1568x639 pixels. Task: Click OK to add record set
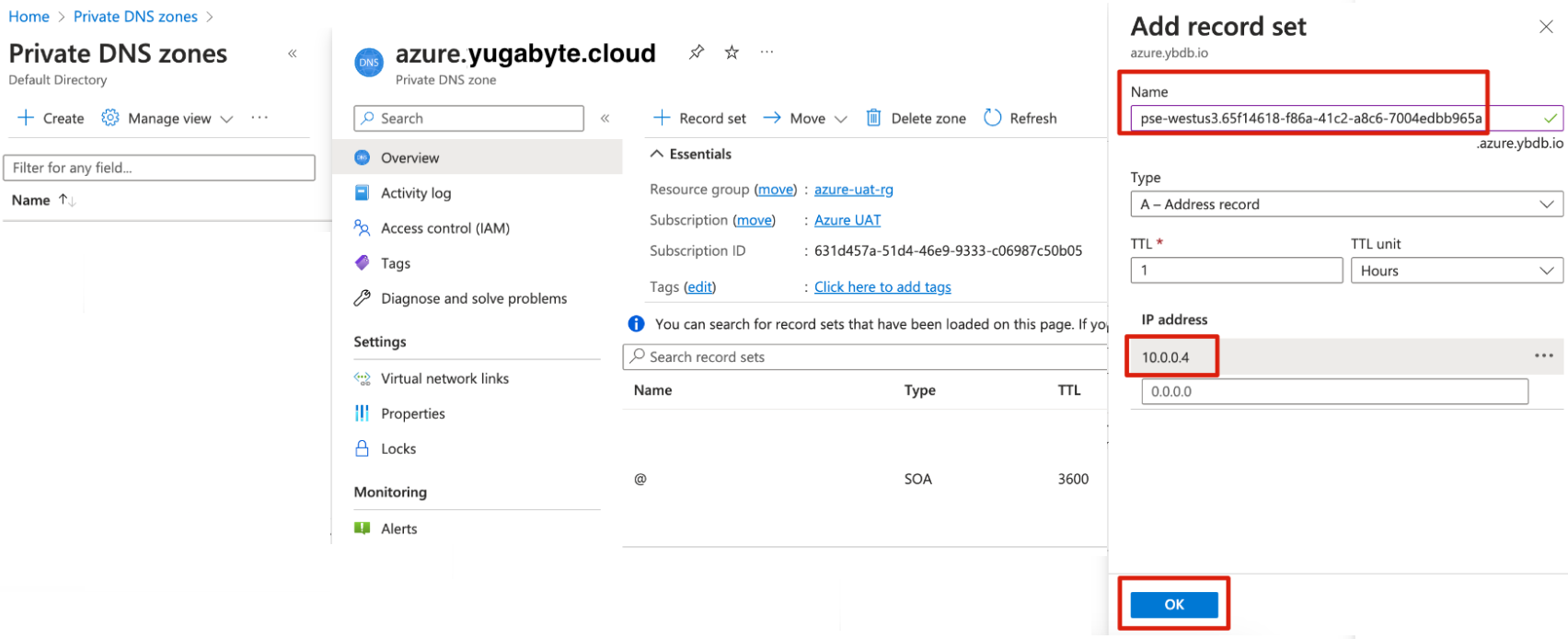1173,605
